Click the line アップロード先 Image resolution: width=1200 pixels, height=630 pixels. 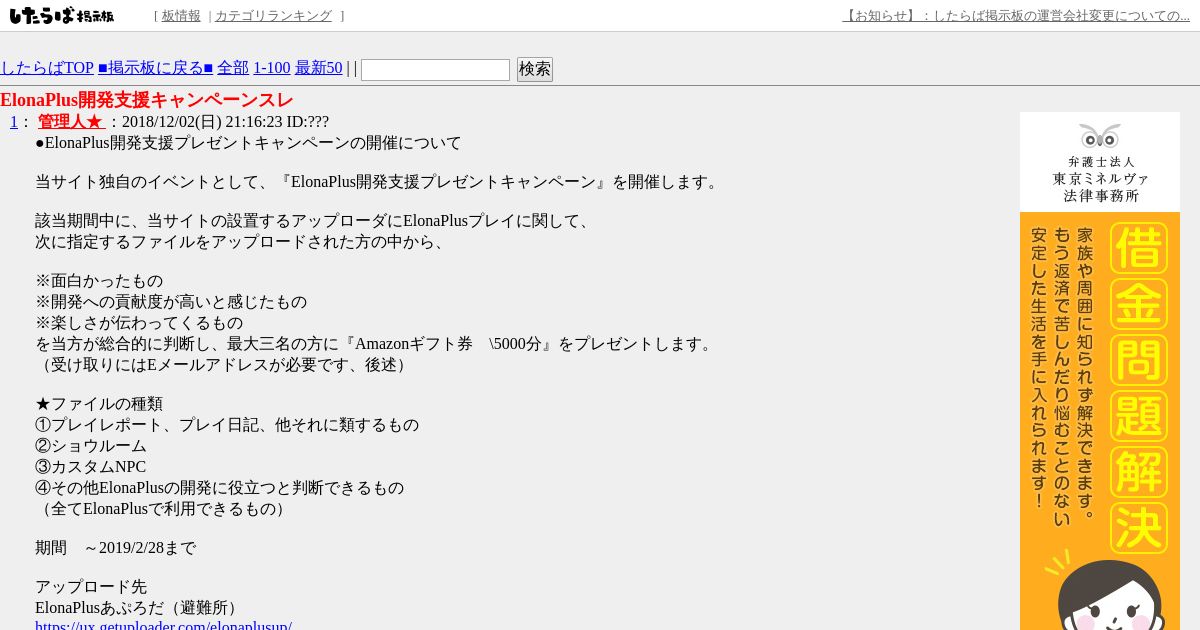pyautogui.click(x=91, y=587)
